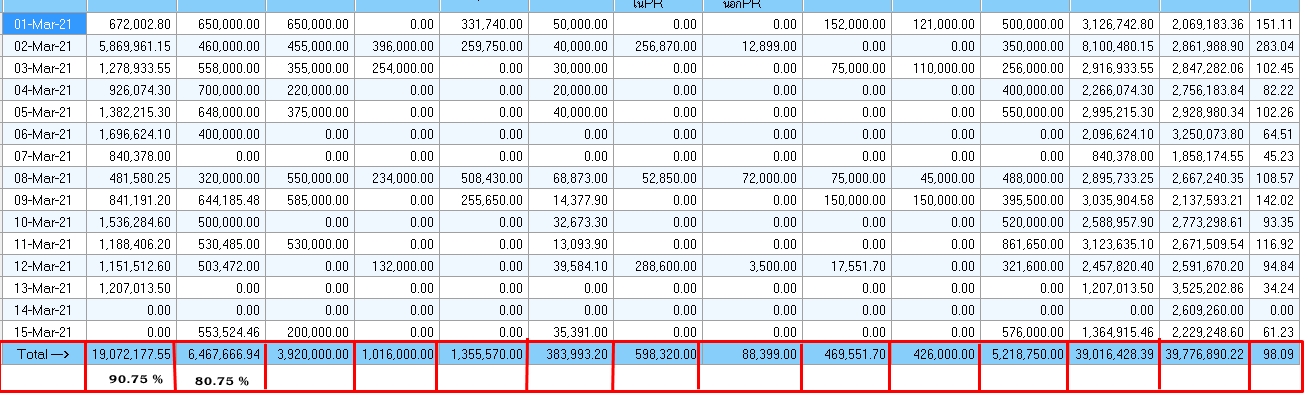Viewport: 1308px width, 398px height.
Task: Click the 90.75 % percentage cell
Action: click(132, 380)
